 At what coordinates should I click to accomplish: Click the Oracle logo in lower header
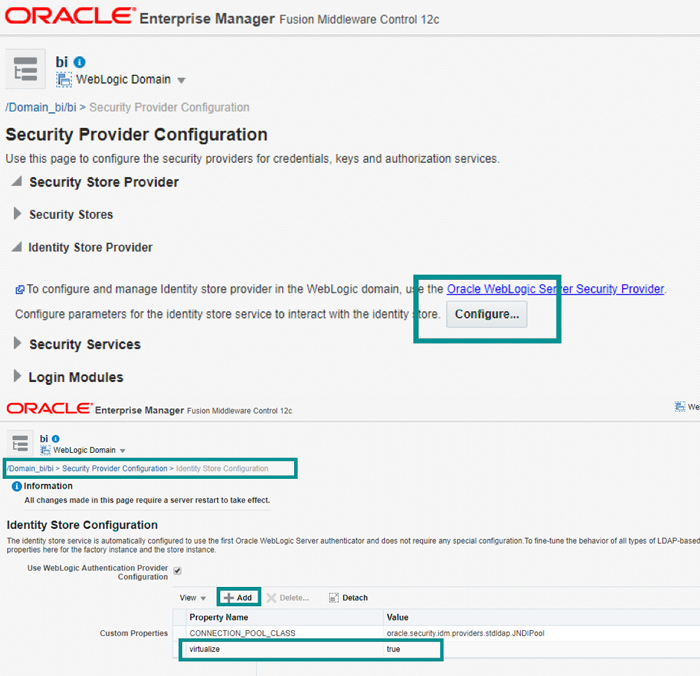(49, 409)
